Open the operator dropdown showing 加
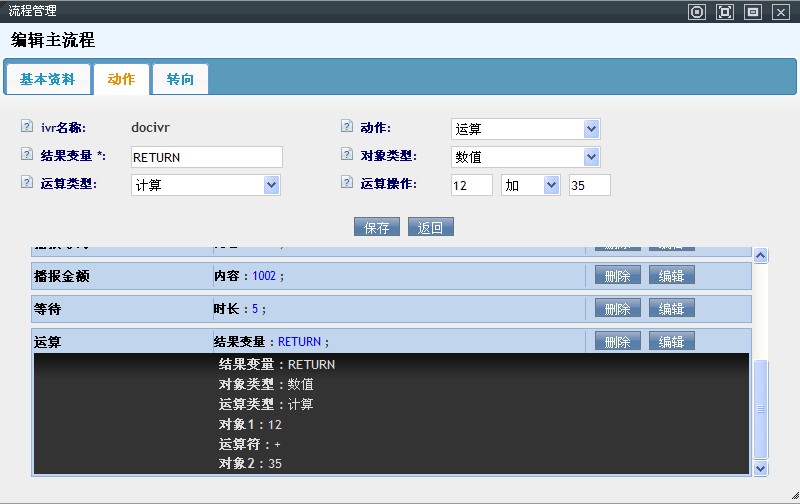The image size is (800, 504). pos(551,185)
